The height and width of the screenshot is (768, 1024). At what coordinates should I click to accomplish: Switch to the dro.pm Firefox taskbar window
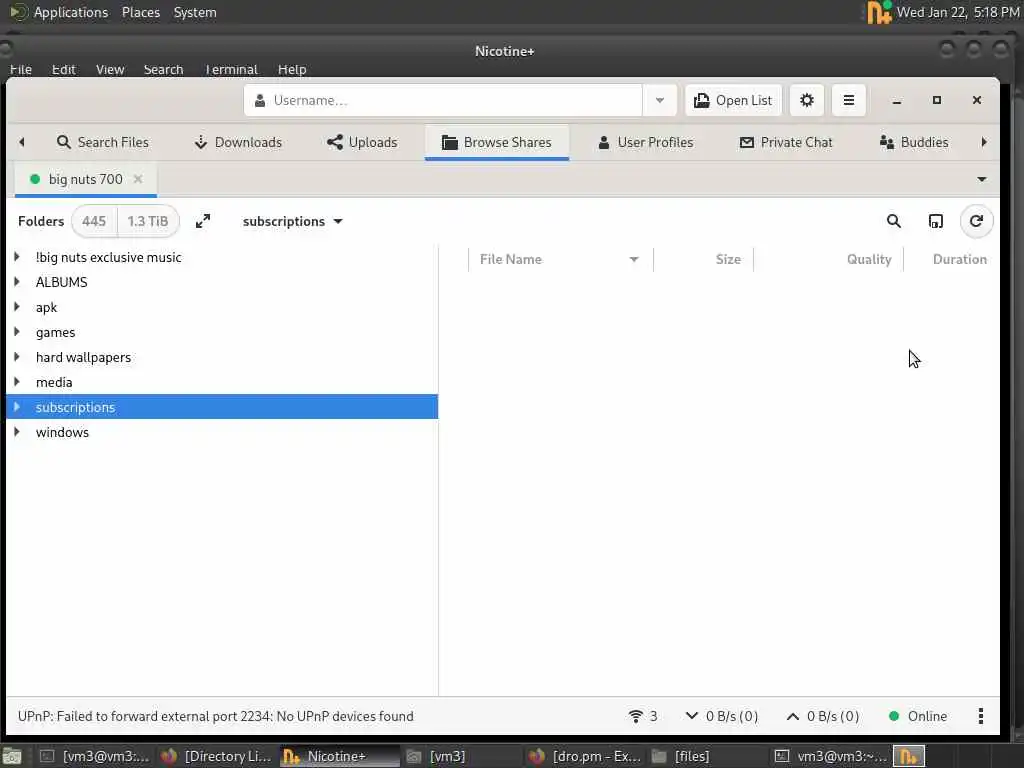(x=585, y=756)
